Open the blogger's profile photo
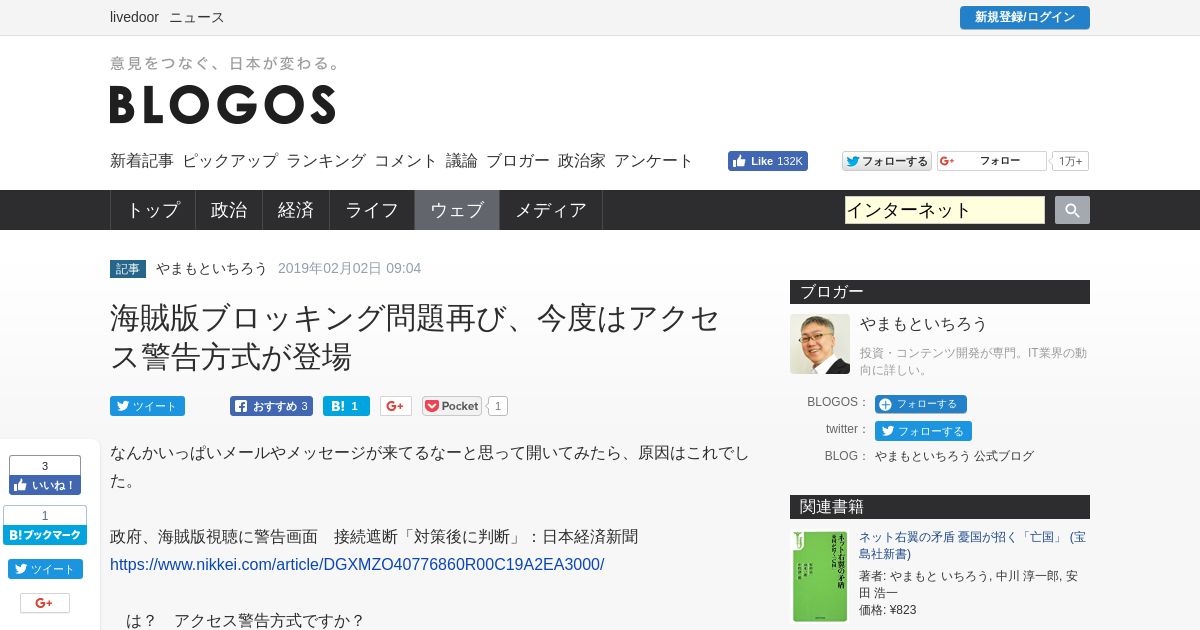This screenshot has width=1200, height=630. (820, 344)
